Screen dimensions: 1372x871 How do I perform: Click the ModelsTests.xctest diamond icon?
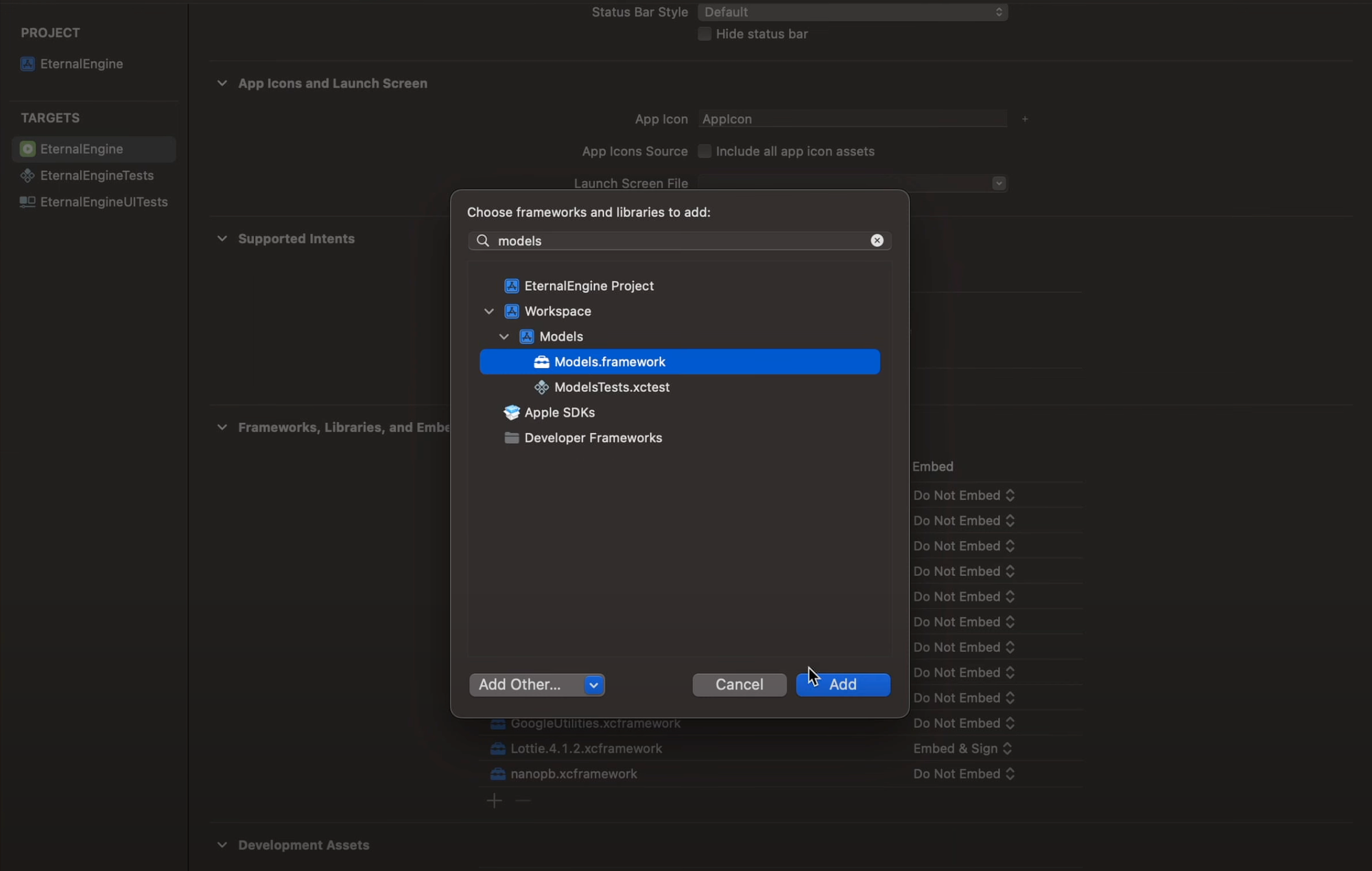(541, 387)
